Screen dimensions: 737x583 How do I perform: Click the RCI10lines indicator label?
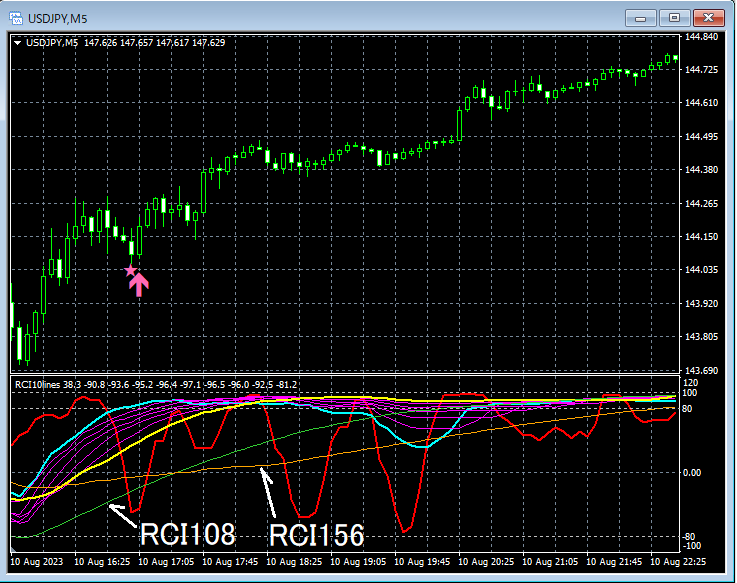click(38, 385)
